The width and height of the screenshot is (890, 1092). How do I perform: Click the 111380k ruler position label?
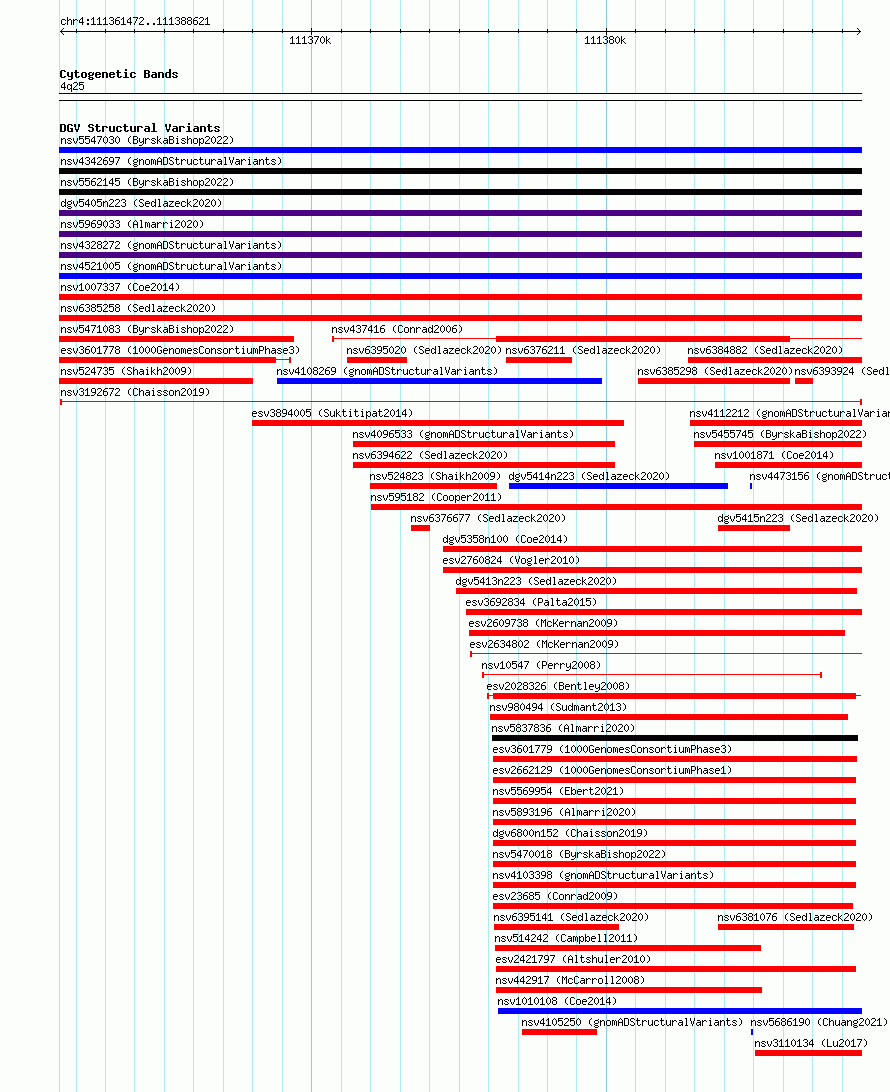point(605,40)
